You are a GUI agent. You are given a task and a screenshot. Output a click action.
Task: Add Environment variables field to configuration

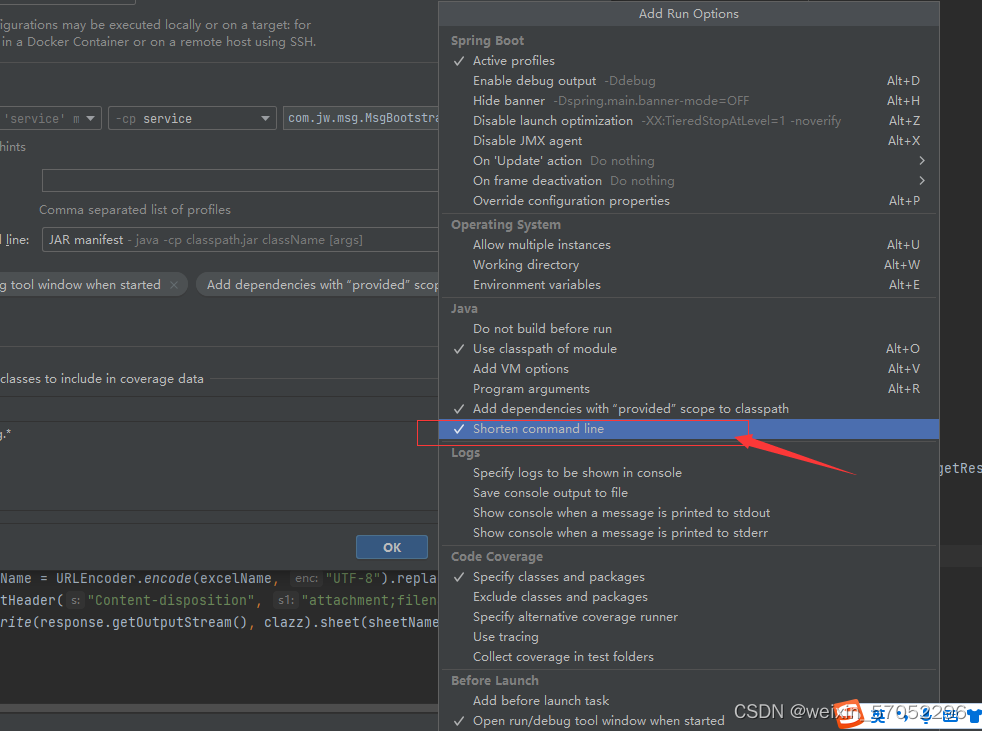[x=537, y=284]
